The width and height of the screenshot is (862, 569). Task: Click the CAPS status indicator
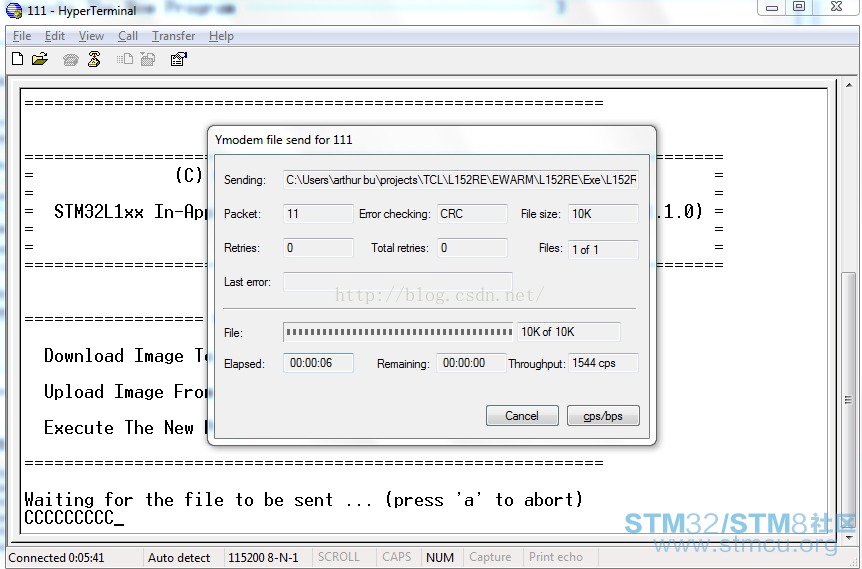click(x=397, y=557)
